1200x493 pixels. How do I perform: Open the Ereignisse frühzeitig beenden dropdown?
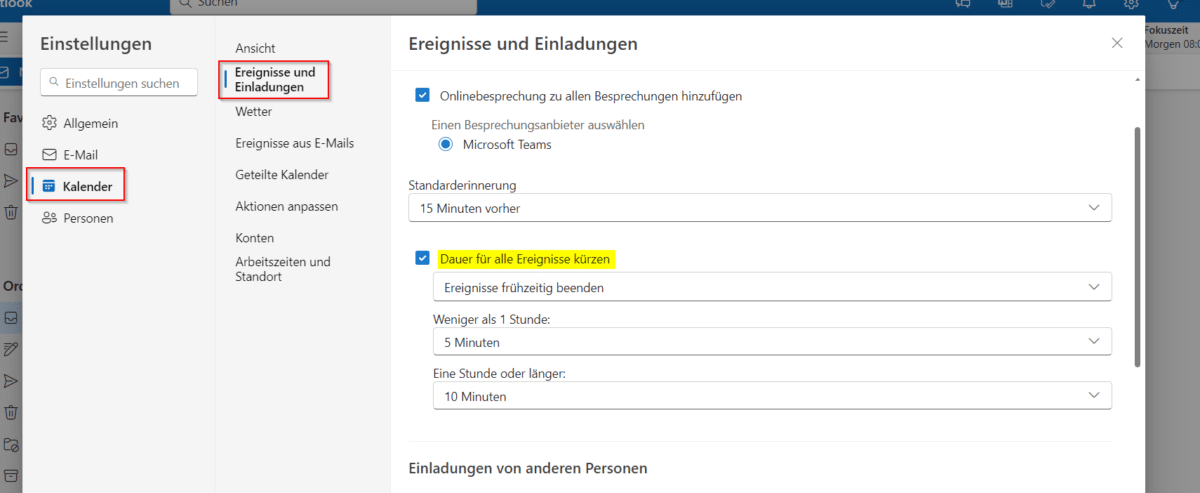pyautogui.click(x=771, y=288)
